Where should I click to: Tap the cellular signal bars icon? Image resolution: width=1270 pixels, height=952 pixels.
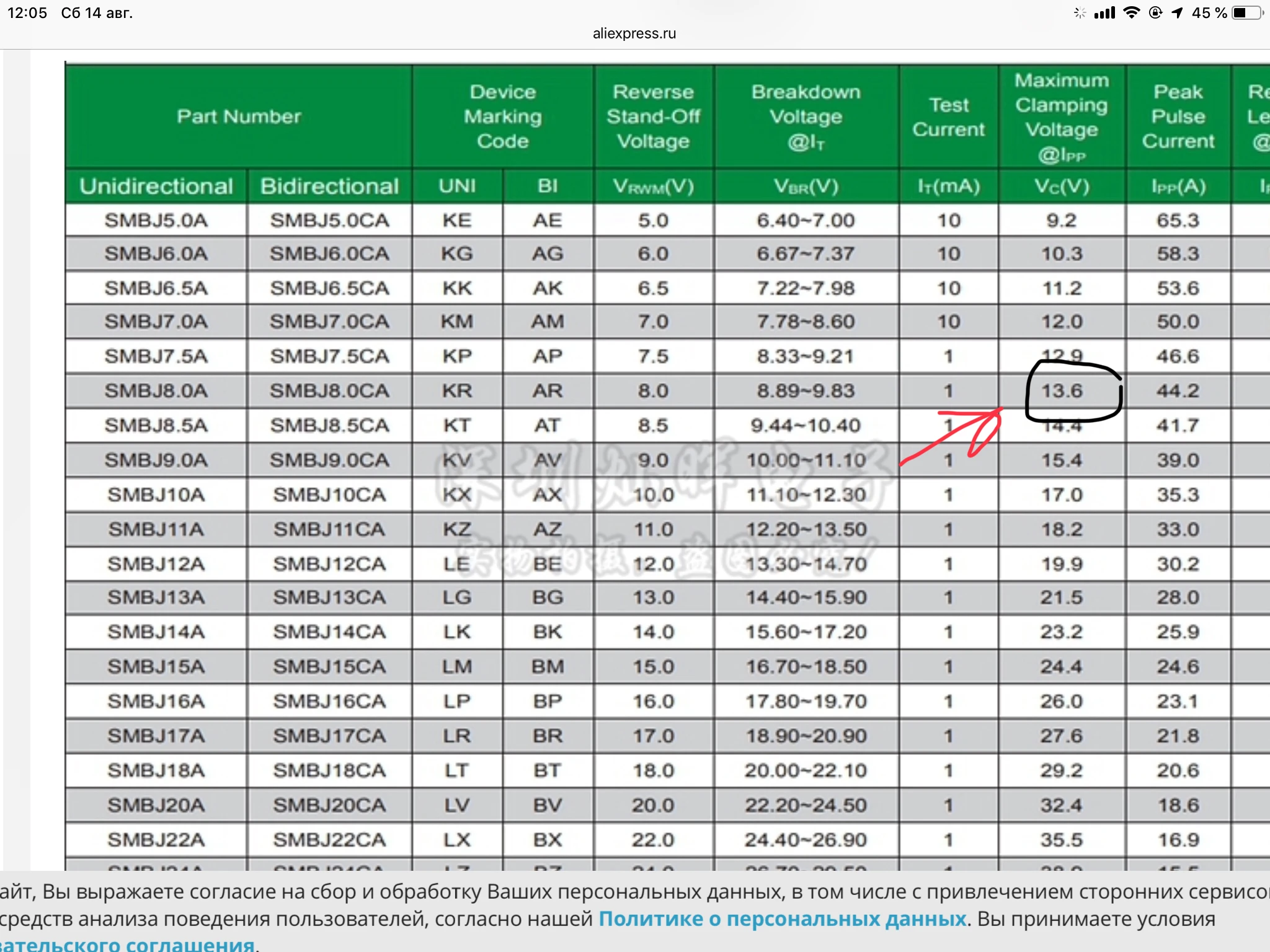(x=1104, y=13)
